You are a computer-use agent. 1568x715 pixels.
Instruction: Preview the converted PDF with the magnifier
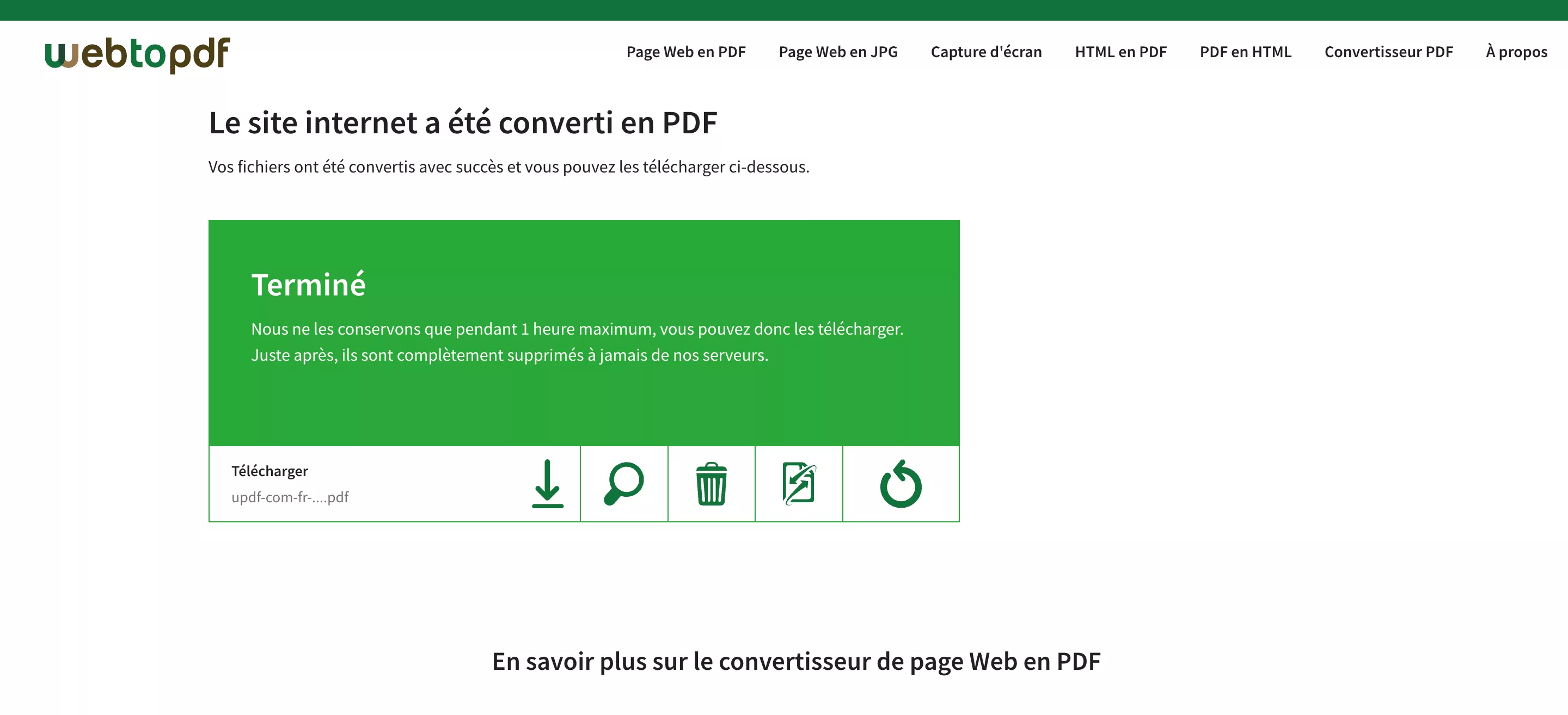[x=623, y=484]
